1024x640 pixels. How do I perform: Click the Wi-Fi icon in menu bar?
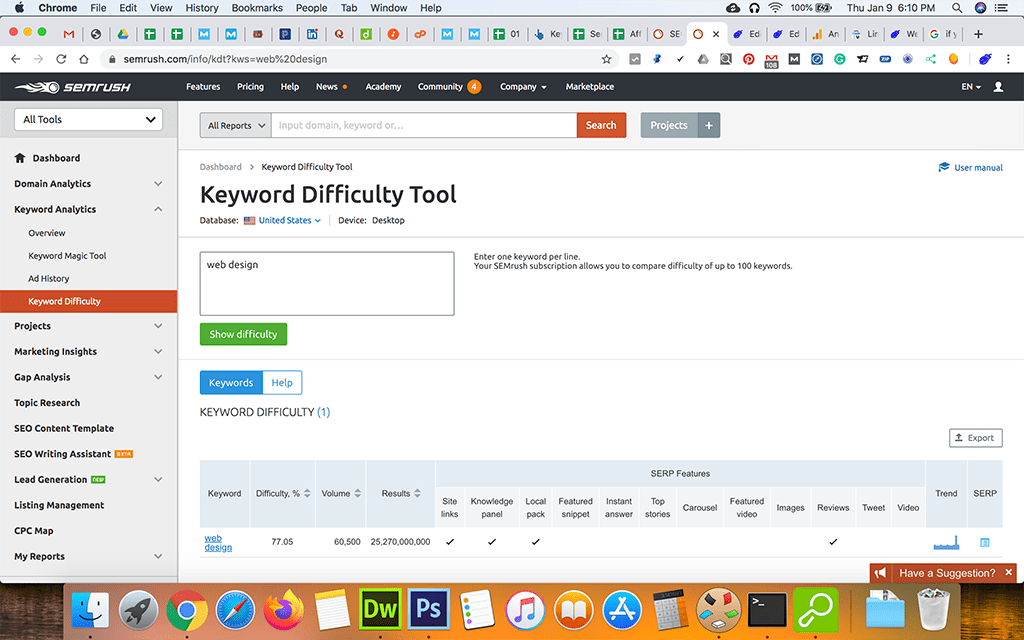[x=775, y=8]
